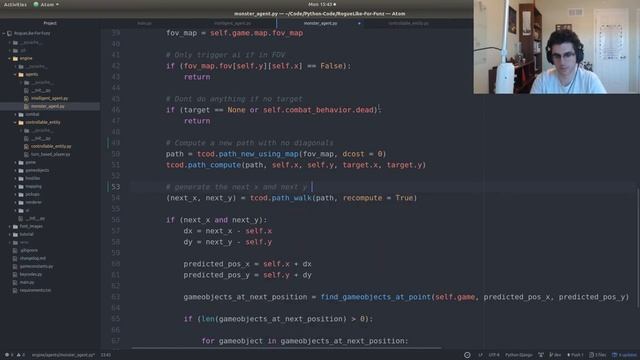Screen dimensions: 640x360
Task: Click the .gitignore file icon
Action: 15,250
